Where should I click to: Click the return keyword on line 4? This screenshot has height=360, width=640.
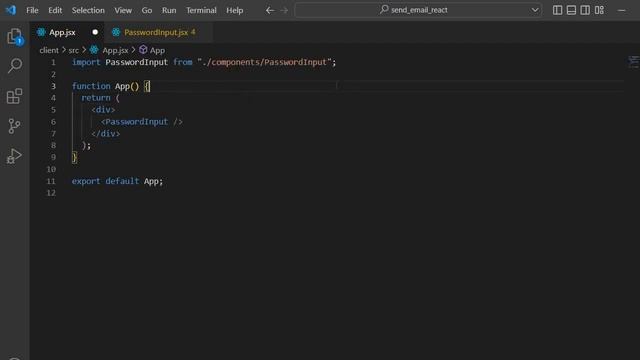click(x=96, y=98)
